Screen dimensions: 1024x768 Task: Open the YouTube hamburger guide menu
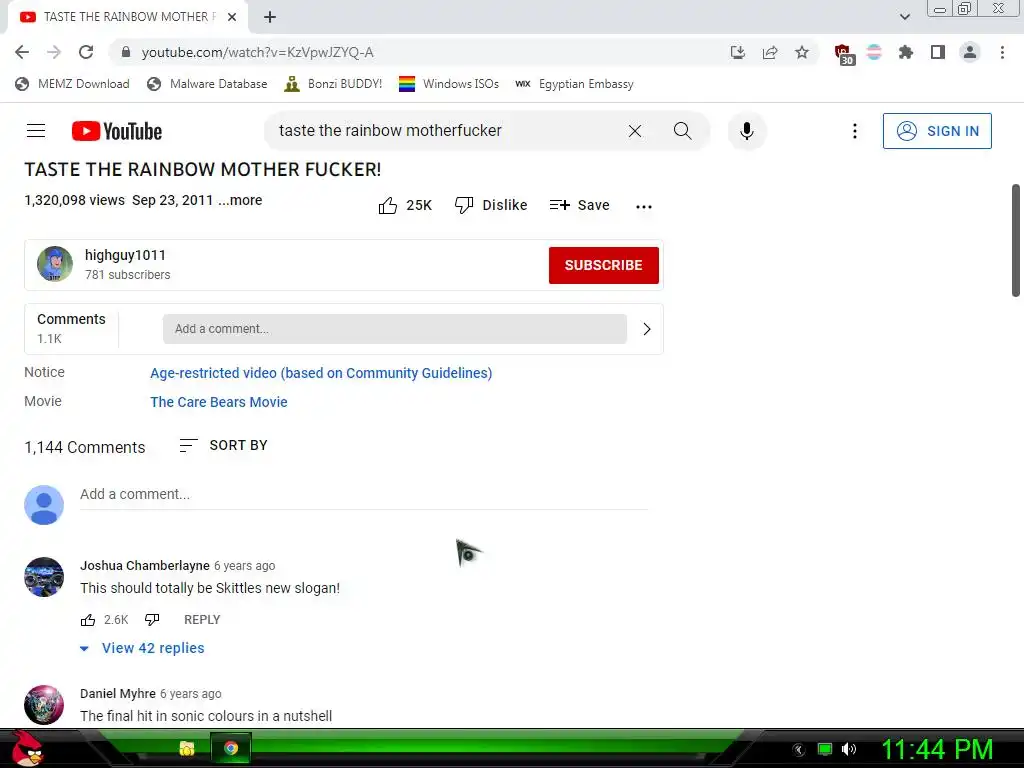(x=36, y=131)
